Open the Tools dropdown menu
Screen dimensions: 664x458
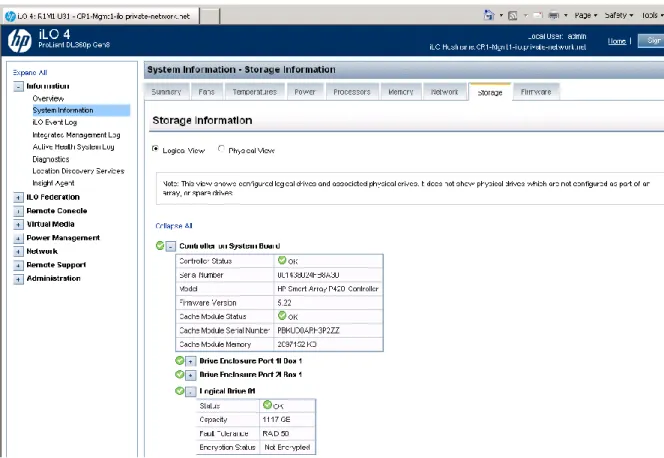(652, 15)
